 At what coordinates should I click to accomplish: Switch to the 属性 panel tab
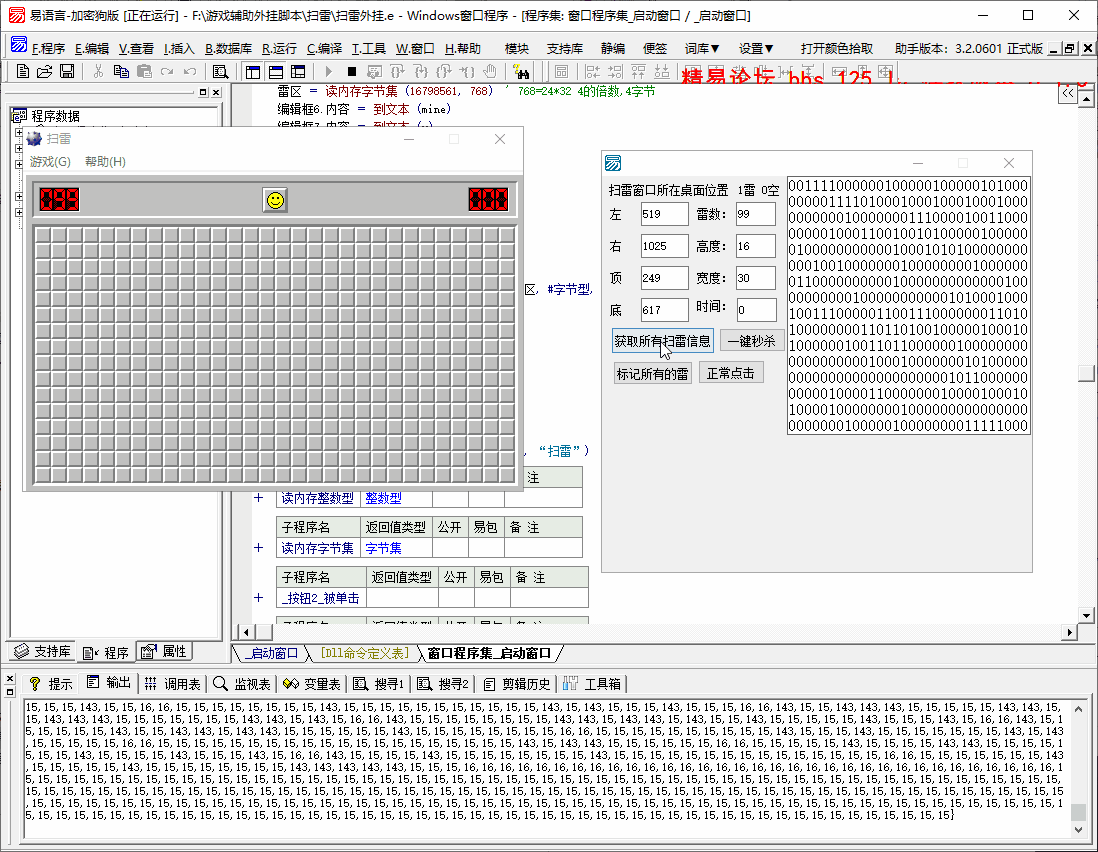tap(164, 652)
